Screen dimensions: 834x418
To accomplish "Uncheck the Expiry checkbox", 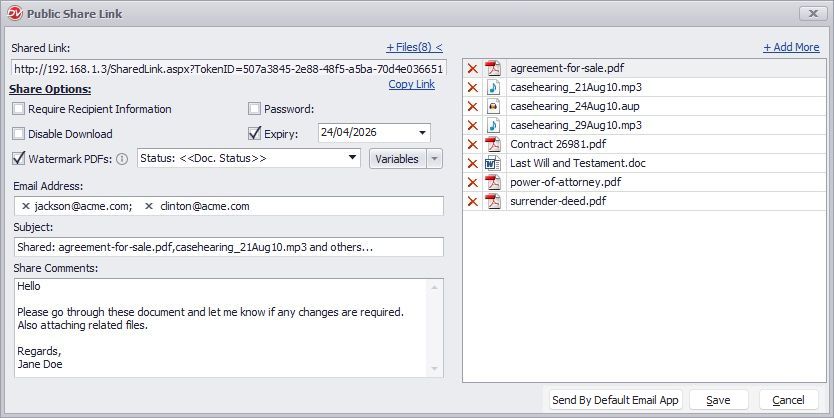I will [x=254, y=133].
